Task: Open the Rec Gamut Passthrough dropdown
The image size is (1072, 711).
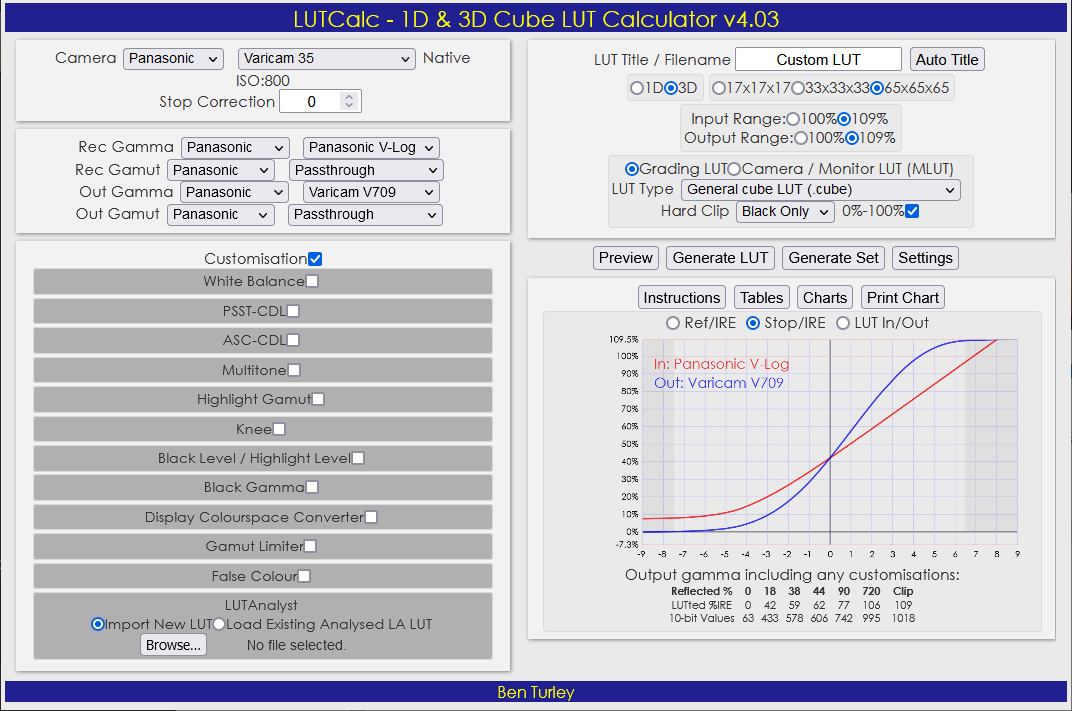Action: tap(366, 170)
